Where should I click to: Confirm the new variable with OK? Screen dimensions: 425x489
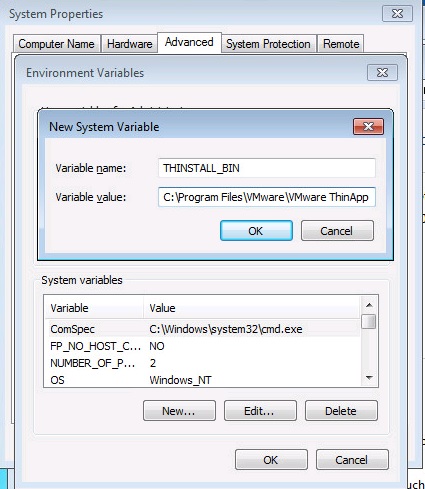(x=256, y=231)
